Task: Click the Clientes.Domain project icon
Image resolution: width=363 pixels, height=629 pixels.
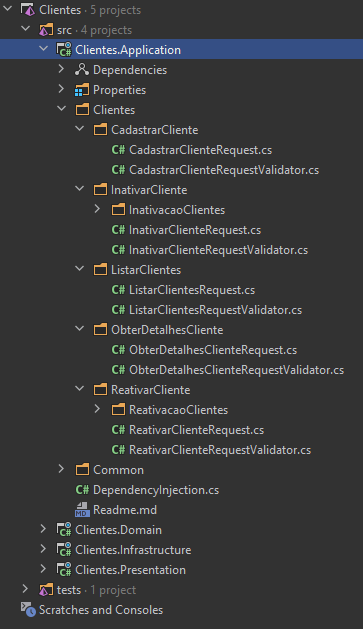Action: pos(64,530)
